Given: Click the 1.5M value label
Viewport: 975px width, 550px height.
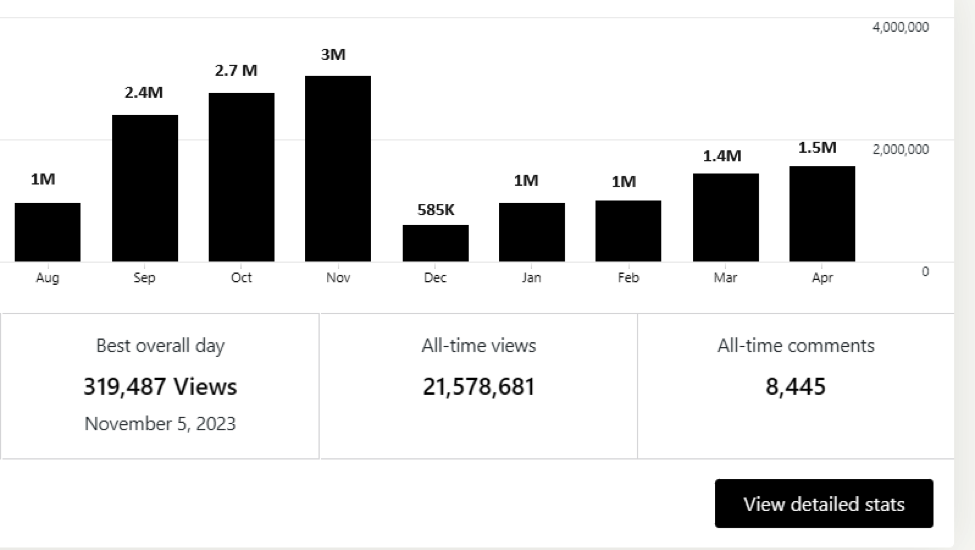Looking at the screenshot, I should coord(817,148).
